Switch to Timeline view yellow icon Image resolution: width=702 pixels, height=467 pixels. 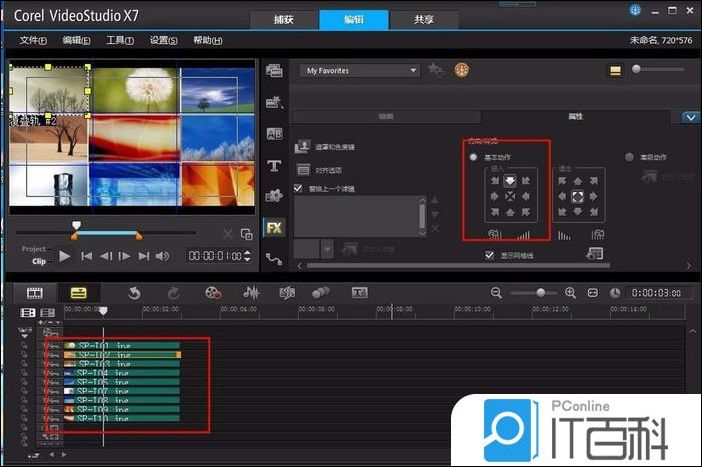[78, 293]
